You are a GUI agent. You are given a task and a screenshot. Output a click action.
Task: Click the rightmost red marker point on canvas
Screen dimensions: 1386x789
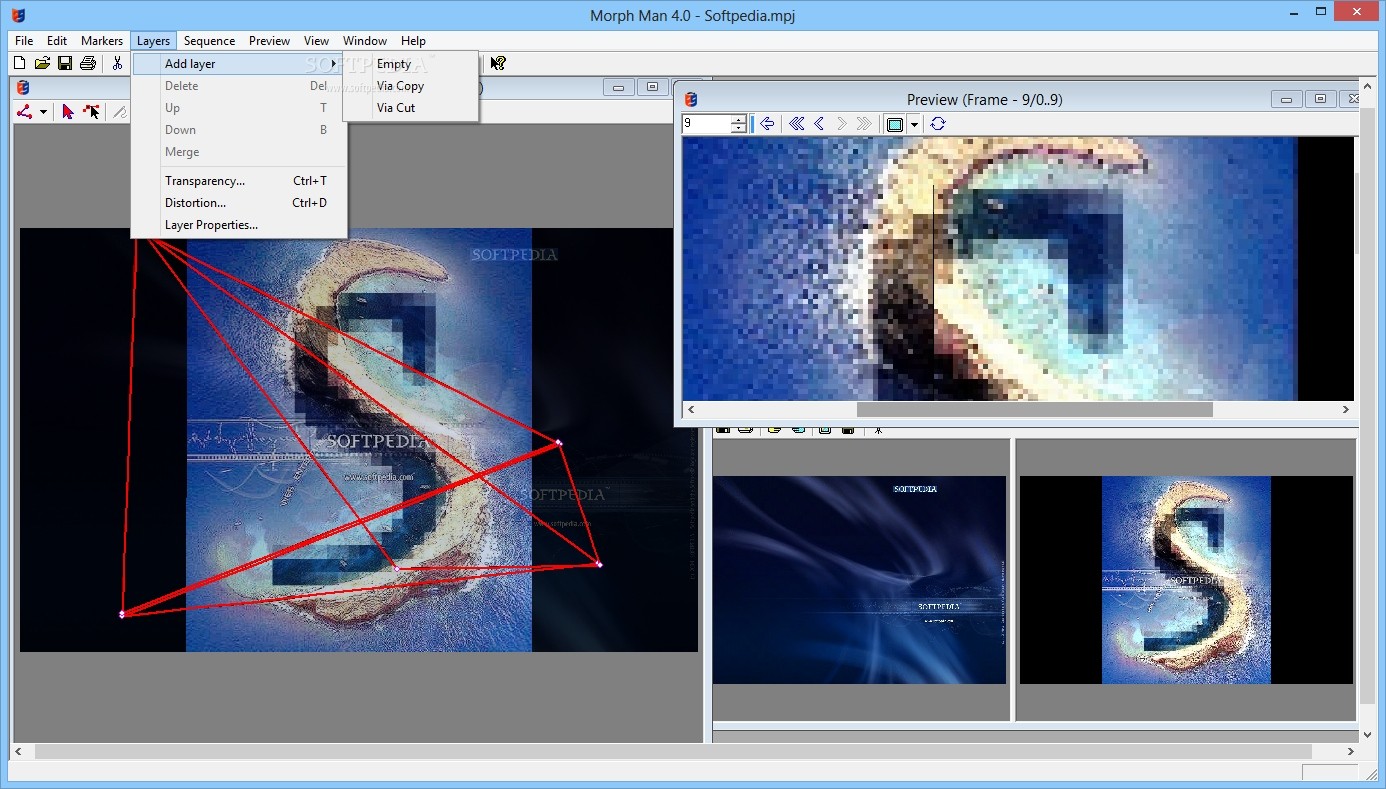(x=599, y=565)
